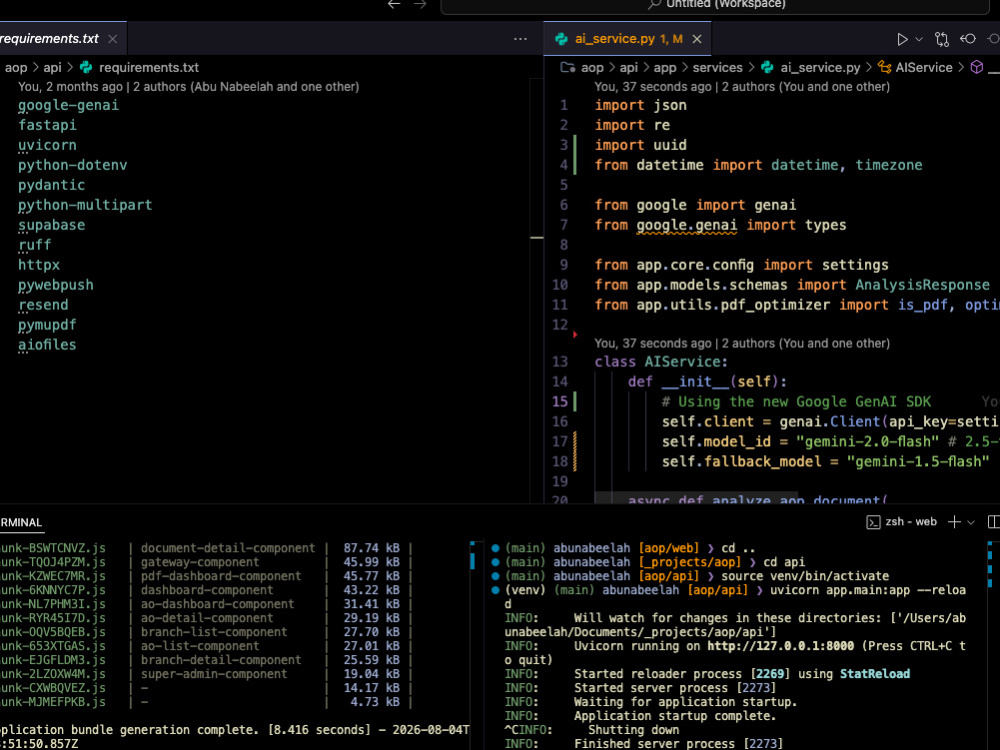The height and width of the screenshot is (750, 1000).
Task: Open folder icon at ai_service.py breadcrumb start
Action: point(567,67)
